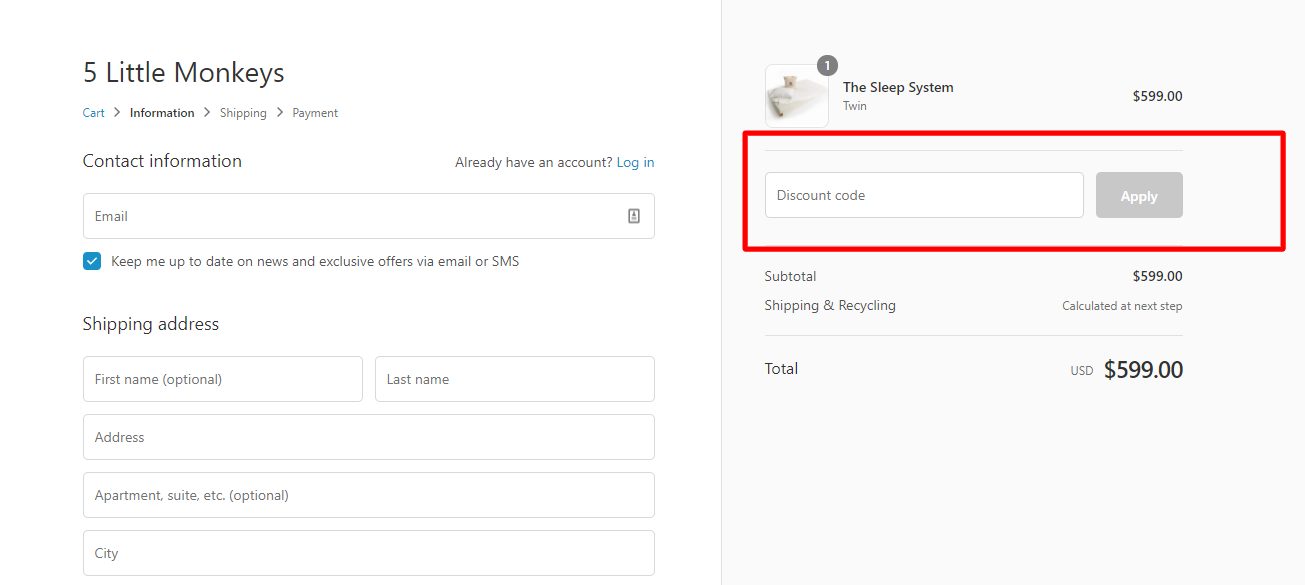Focus the Email input field

368,216
